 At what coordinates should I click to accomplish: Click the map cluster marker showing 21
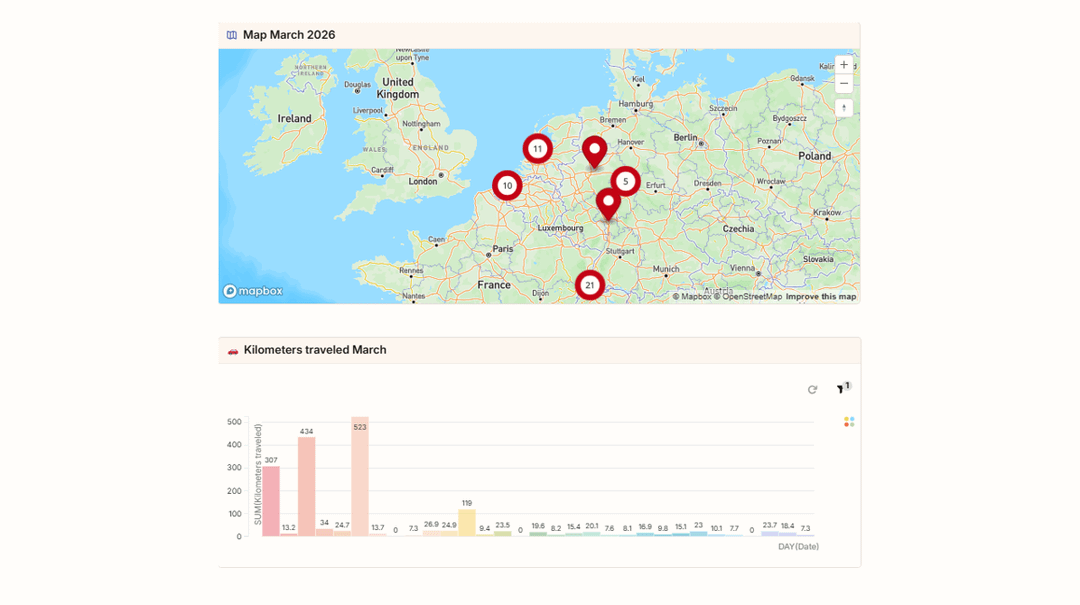(589, 285)
